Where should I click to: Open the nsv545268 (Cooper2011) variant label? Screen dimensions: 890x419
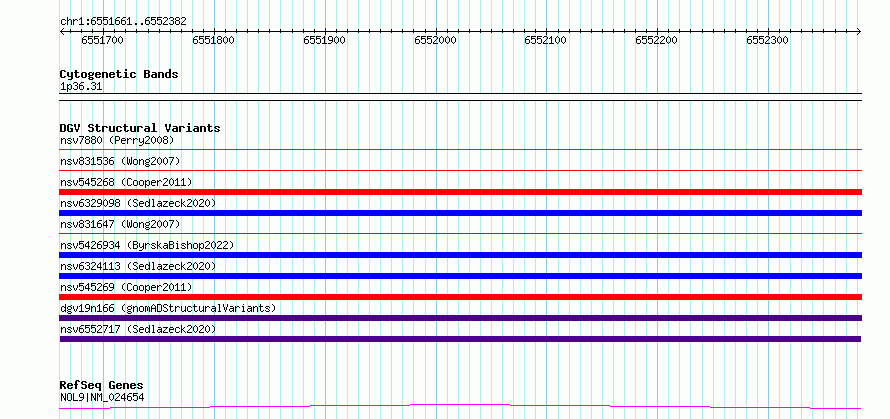[126, 182]
